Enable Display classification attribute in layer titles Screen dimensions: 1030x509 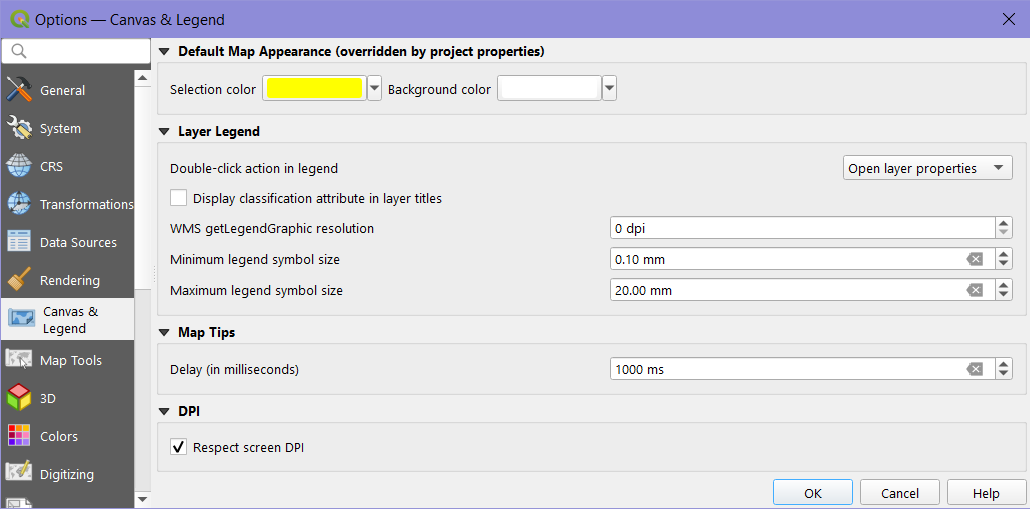(179, 198)
